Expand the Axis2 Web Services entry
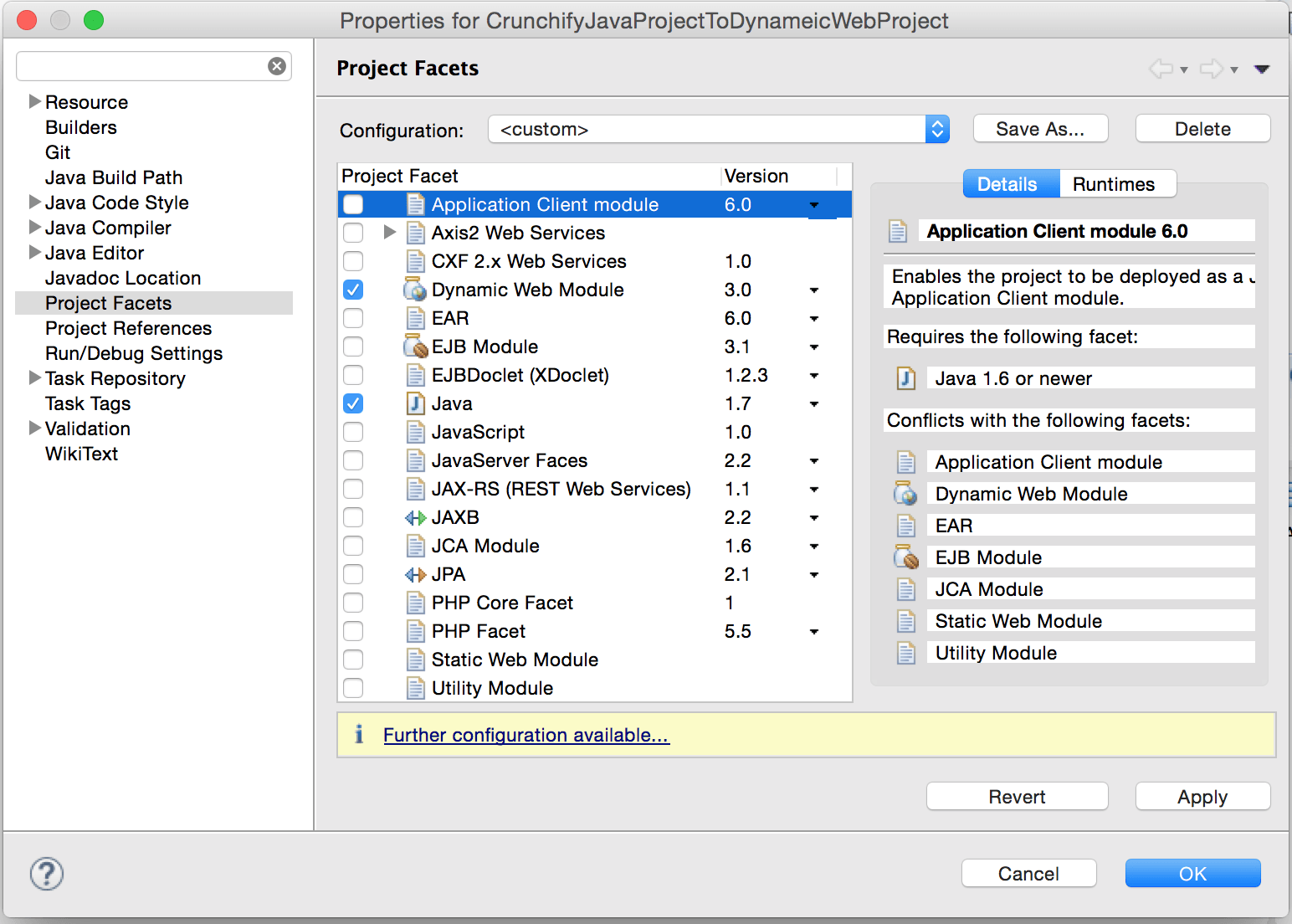This screenshot has width=1292, height=924. tap(388, 233)
